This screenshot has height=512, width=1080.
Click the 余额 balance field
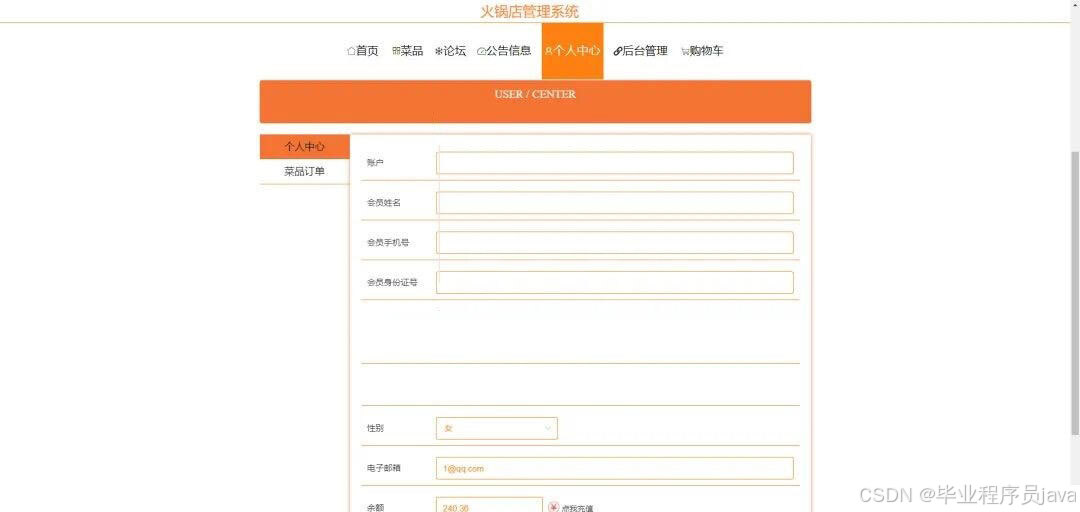pyautogui.click(x=489, y=506)
